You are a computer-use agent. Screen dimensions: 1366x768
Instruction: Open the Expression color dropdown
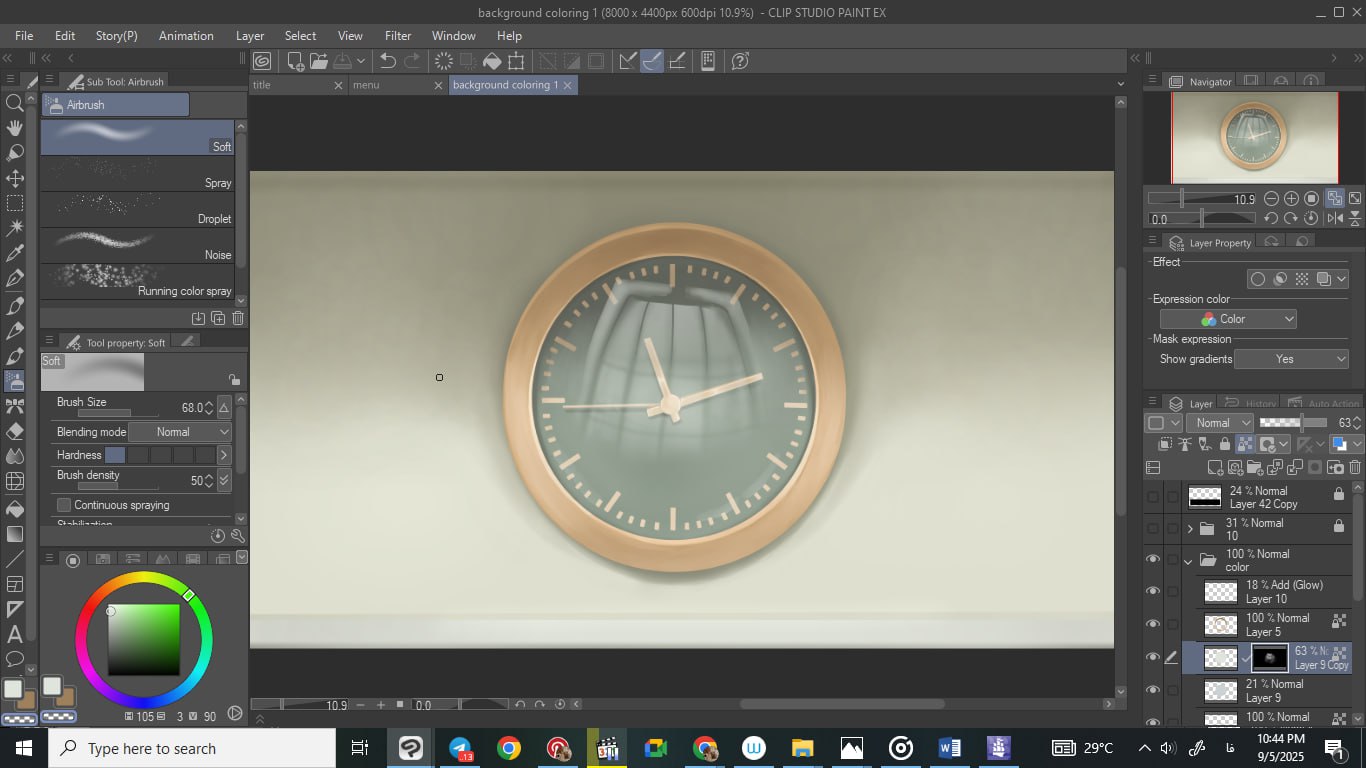1228,319
